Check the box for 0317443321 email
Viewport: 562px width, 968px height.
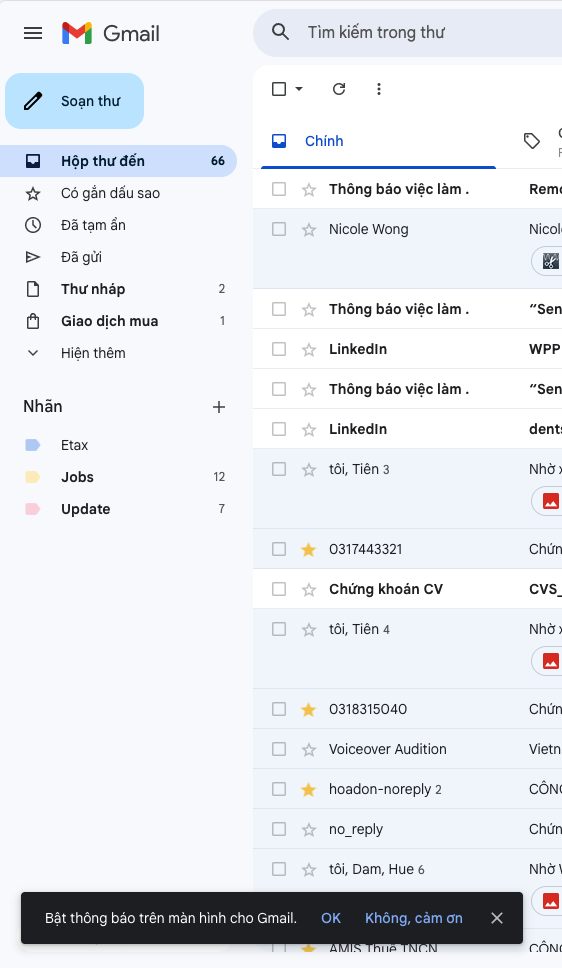pyautogui.click(x=279, y=549)
